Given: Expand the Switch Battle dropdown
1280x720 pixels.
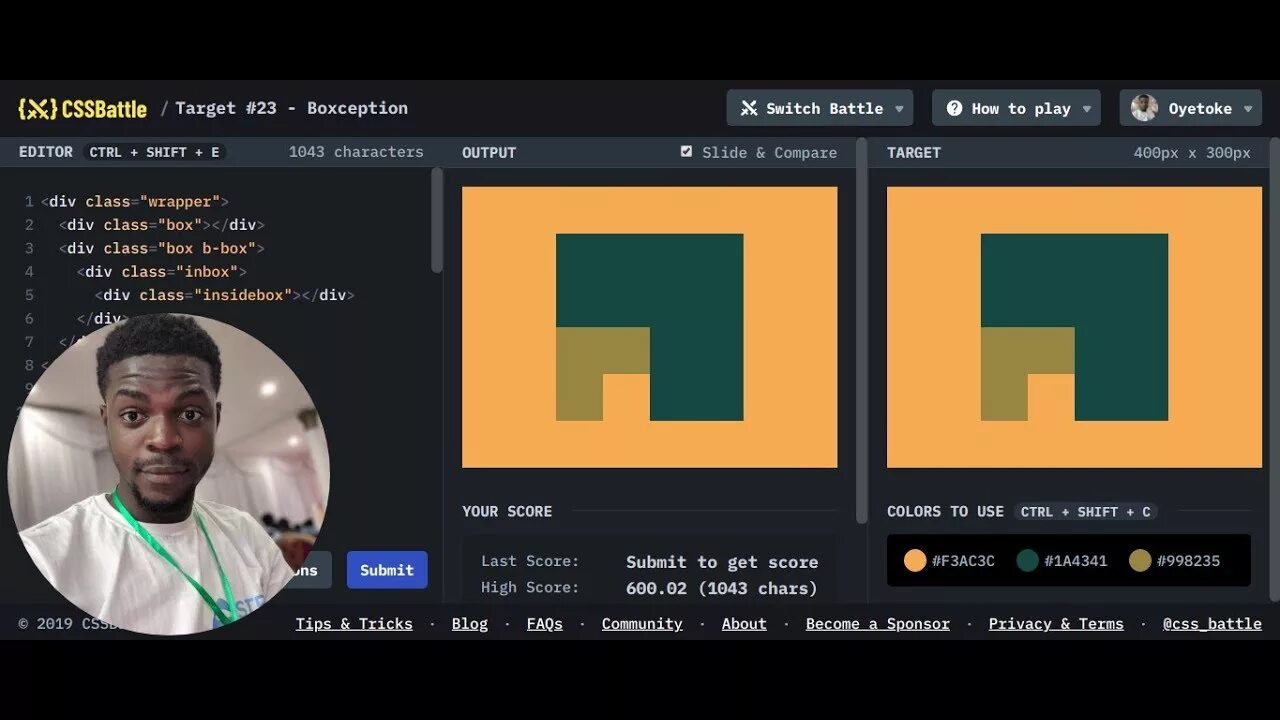Looking at the screenshot, I should pos(899,108).
